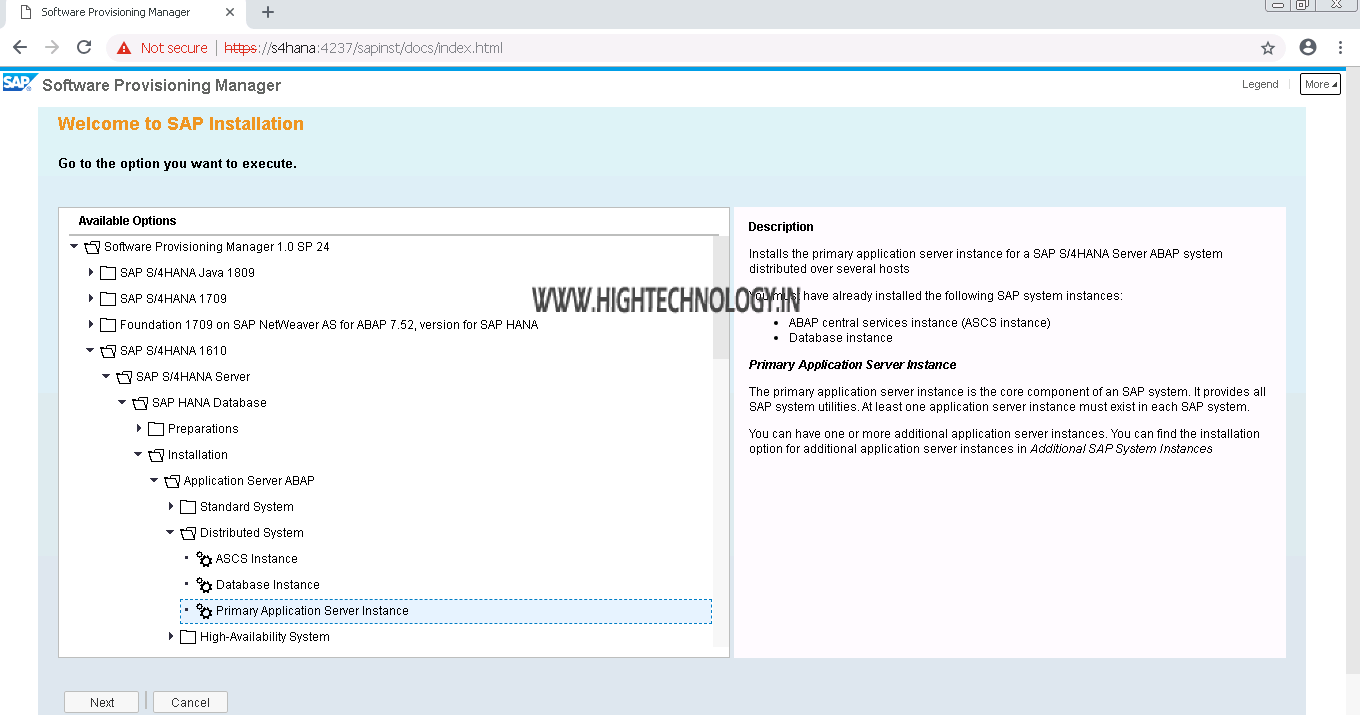
Task: Click the gear icon for ASCS Instance
Action: (204, 559)
